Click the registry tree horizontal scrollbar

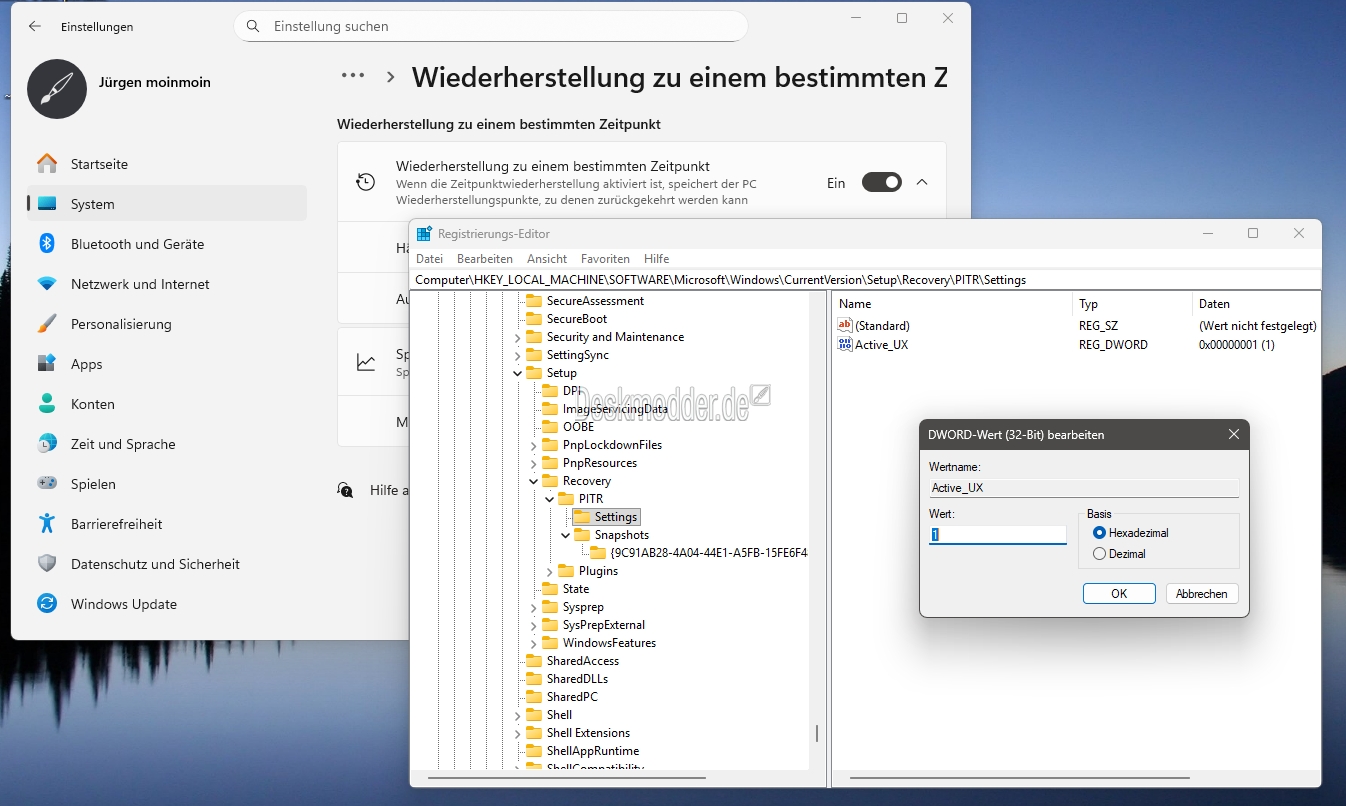click(566, 777)
